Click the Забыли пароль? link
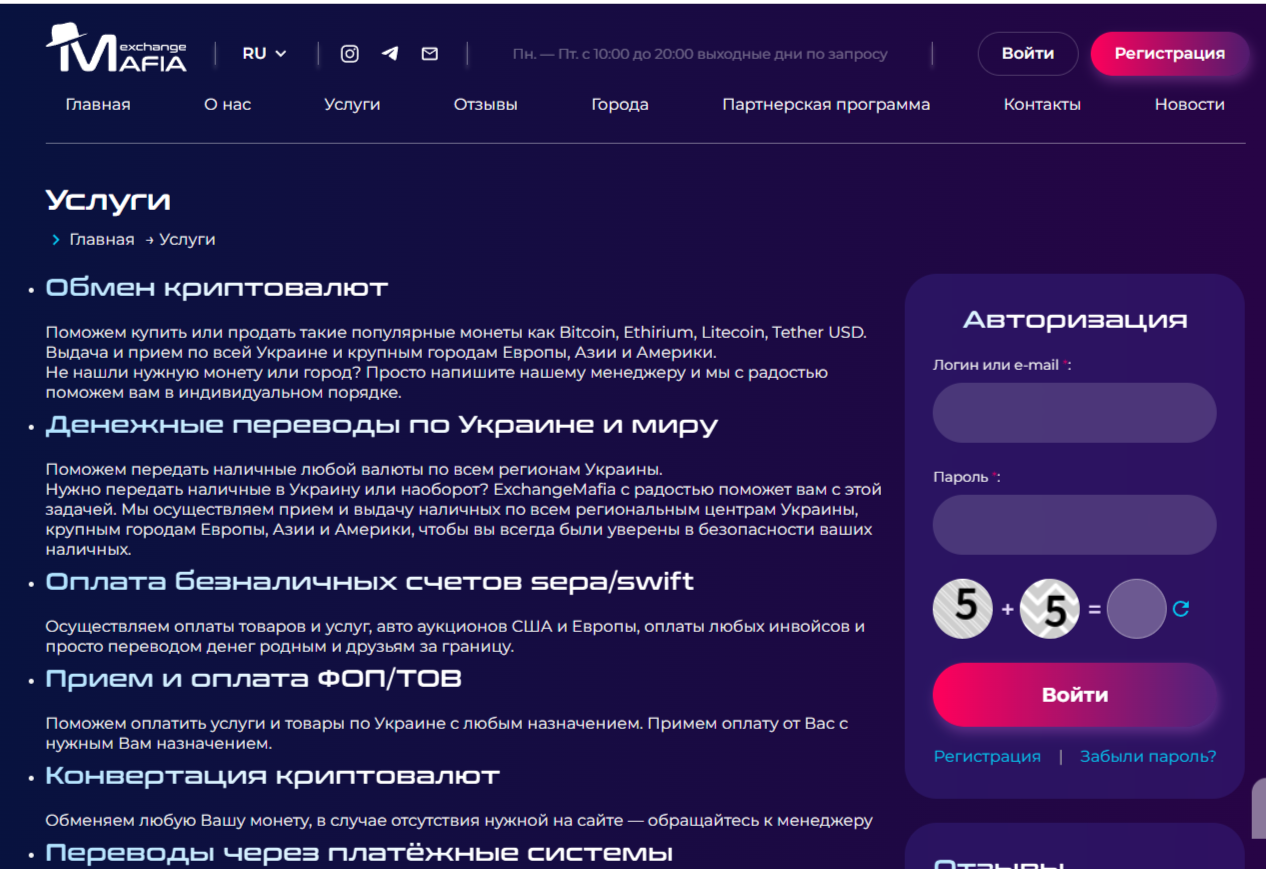 coord(1148,756)
